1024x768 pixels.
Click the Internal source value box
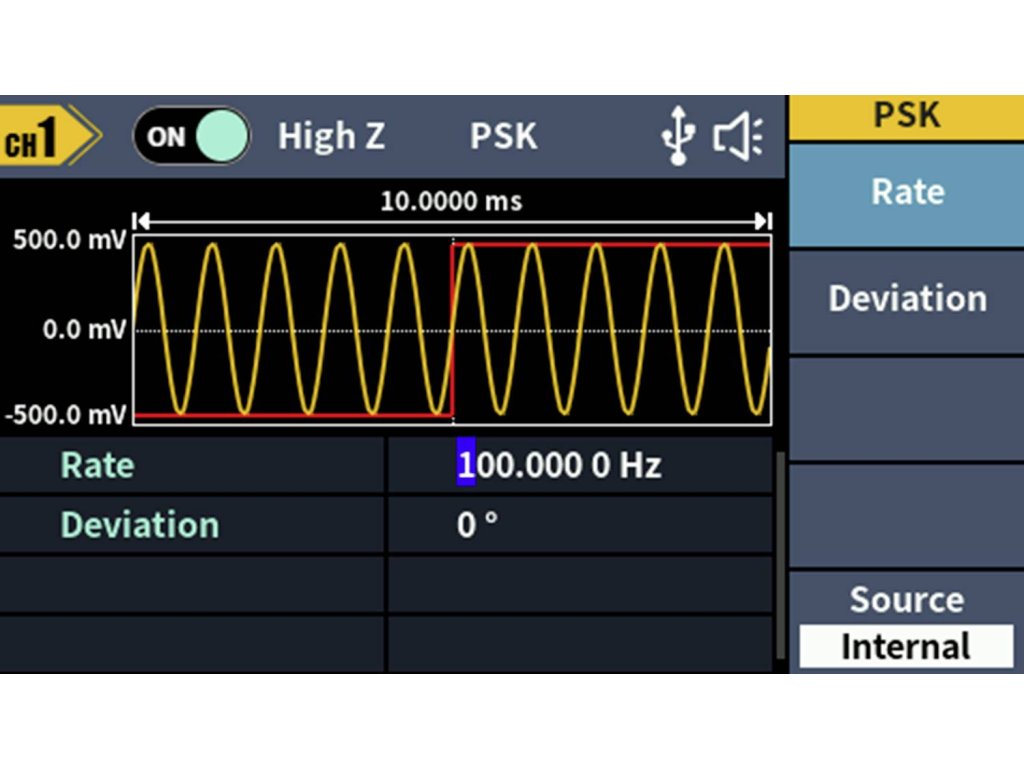pyautogui.click(x=906, y=647)
